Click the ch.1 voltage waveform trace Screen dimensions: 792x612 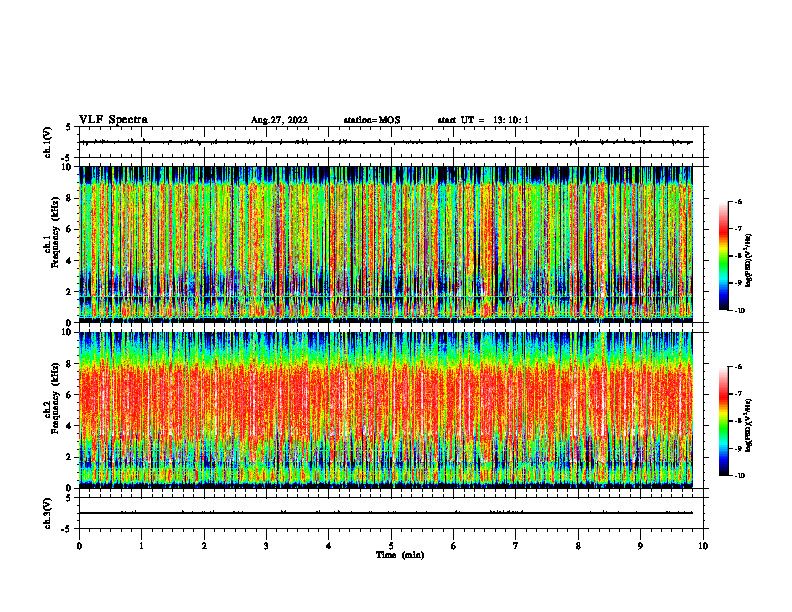click(x=386, y=142)
